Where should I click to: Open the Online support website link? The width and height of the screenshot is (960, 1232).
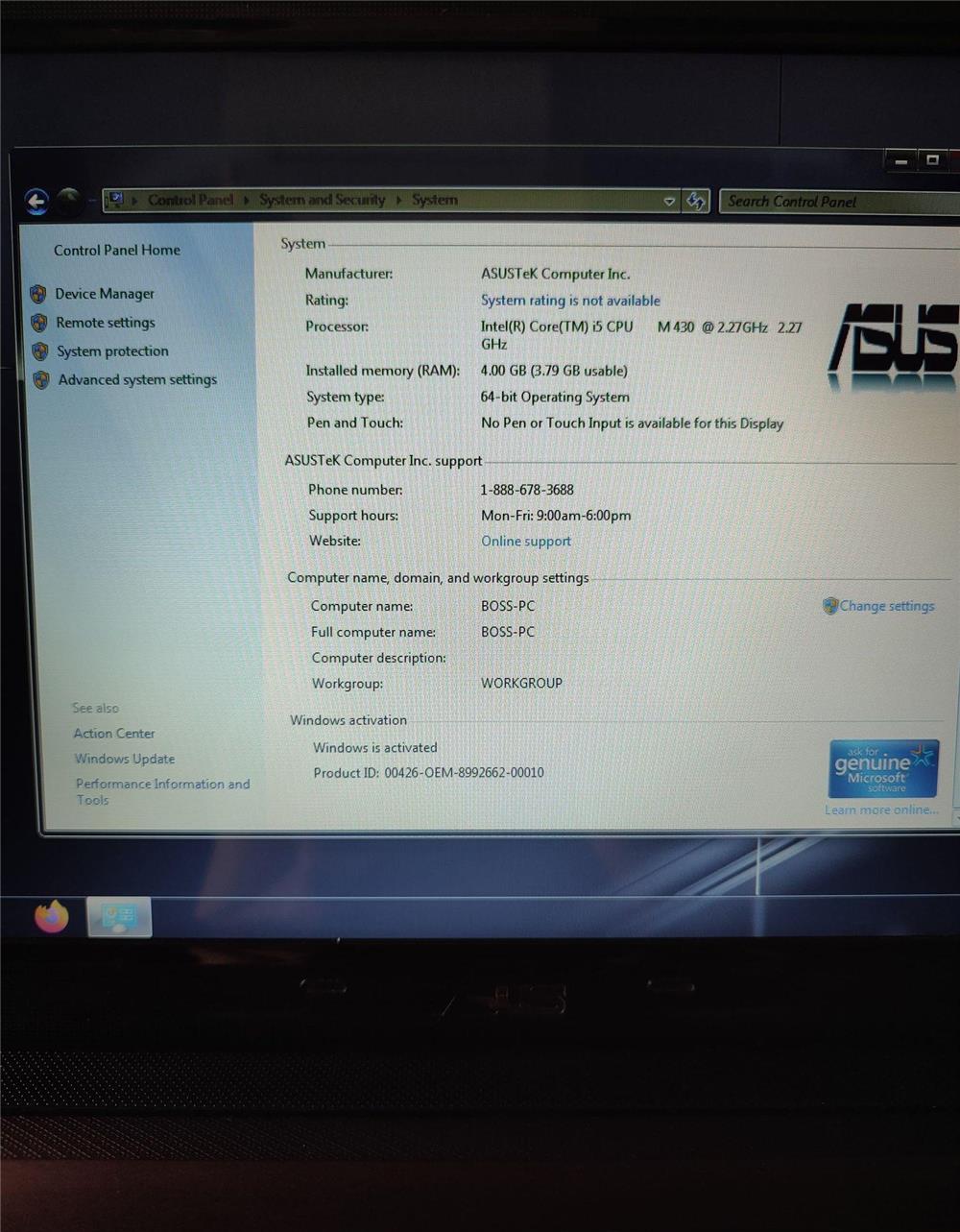tap(526, 542)
